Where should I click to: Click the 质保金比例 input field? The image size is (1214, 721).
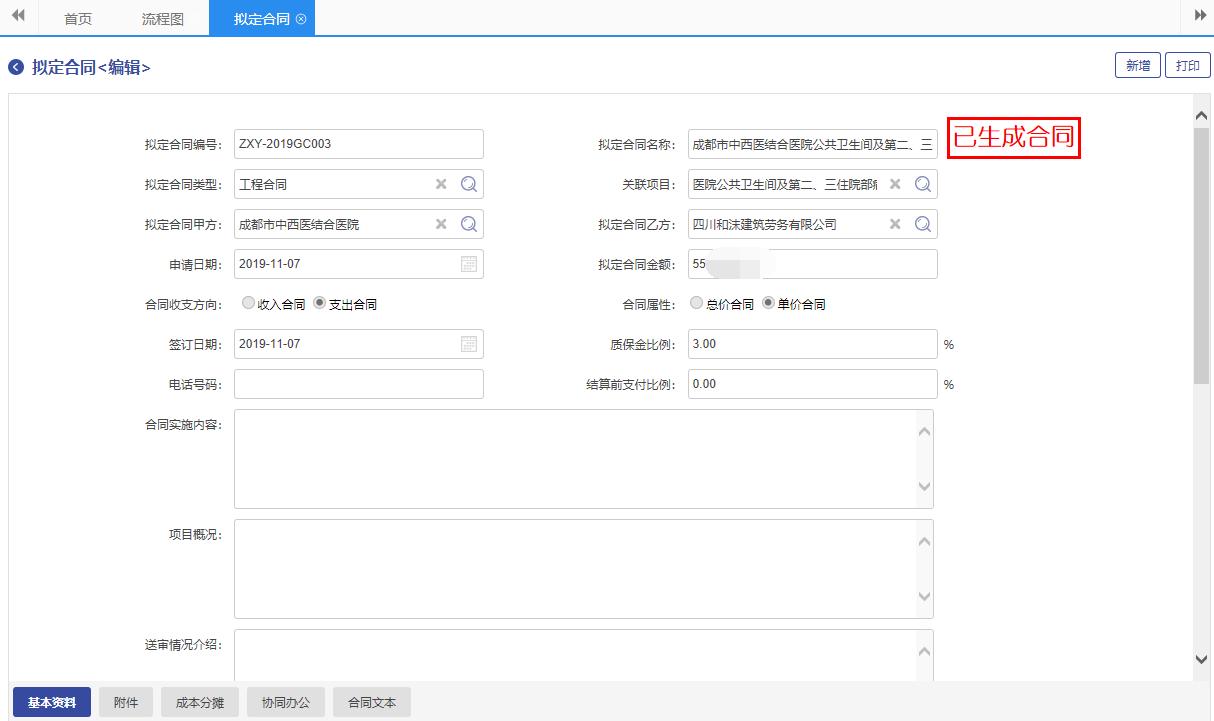tap(812, 344)
